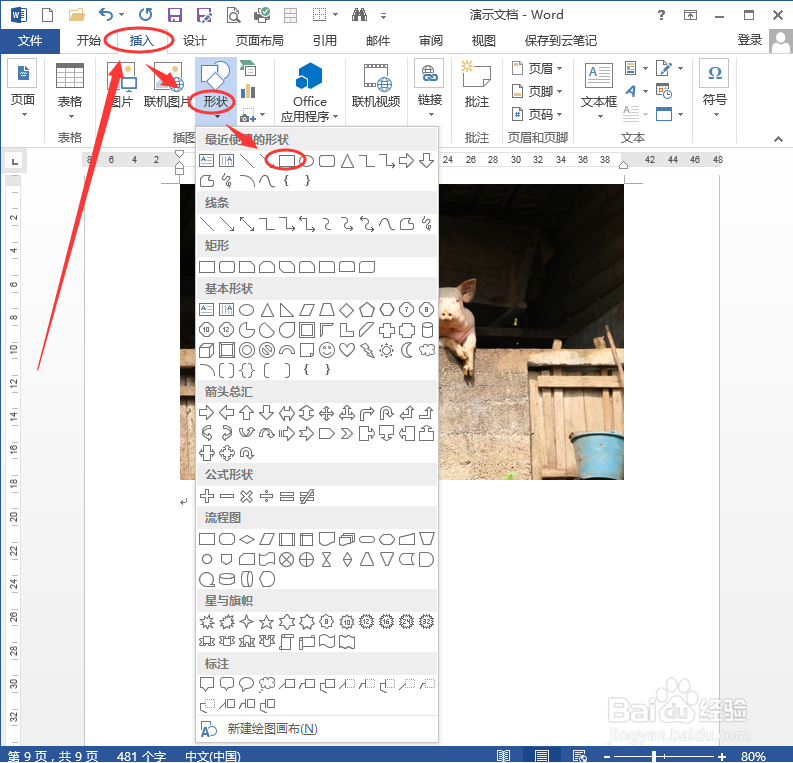Choose the heart basic shape
The width and height of the screenshot is (793, 763).
tap(347, 350)
